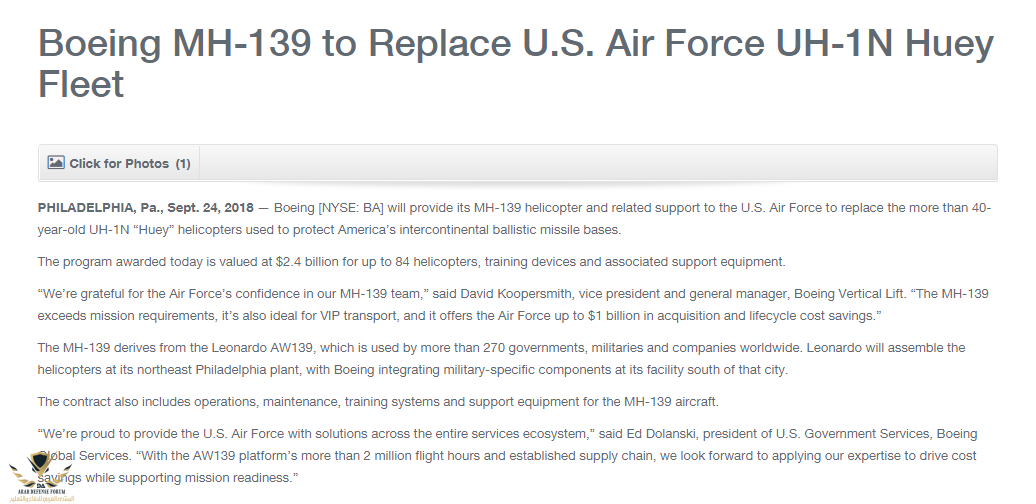Image resolution: width=1036 pixels, height=504 pixels.
Task: Click the ARAB DEFENSE FORUM caption under the logo
Action: click(x=41, y=492)
